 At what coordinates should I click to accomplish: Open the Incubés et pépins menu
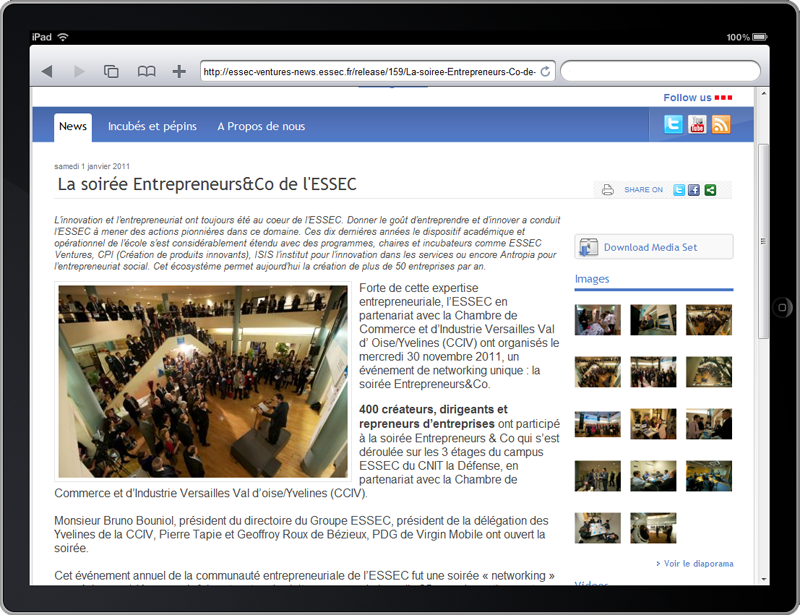click(x=152, y=126)
